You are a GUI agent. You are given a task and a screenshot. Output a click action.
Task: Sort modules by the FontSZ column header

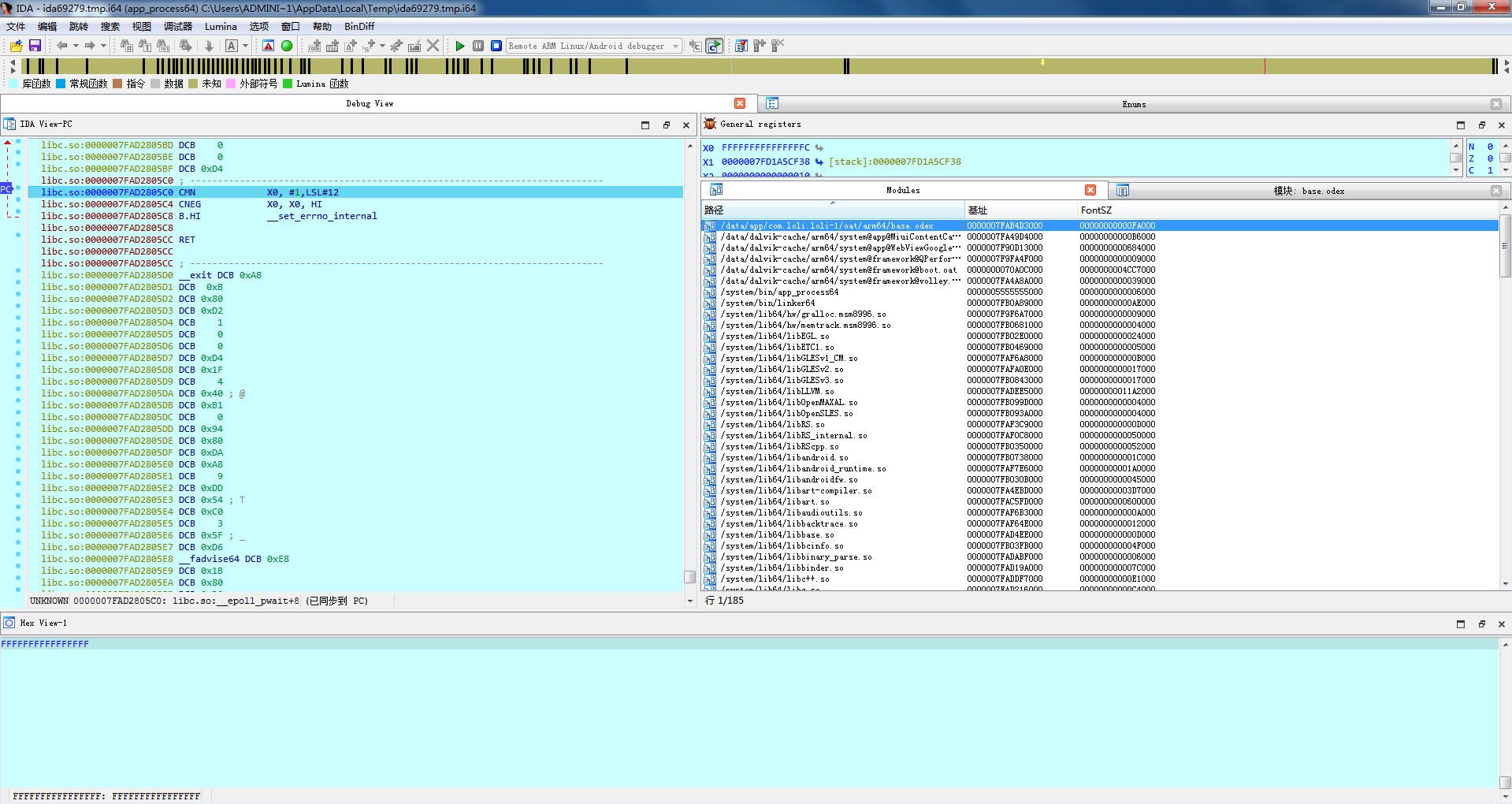[x=1096, y=210]
